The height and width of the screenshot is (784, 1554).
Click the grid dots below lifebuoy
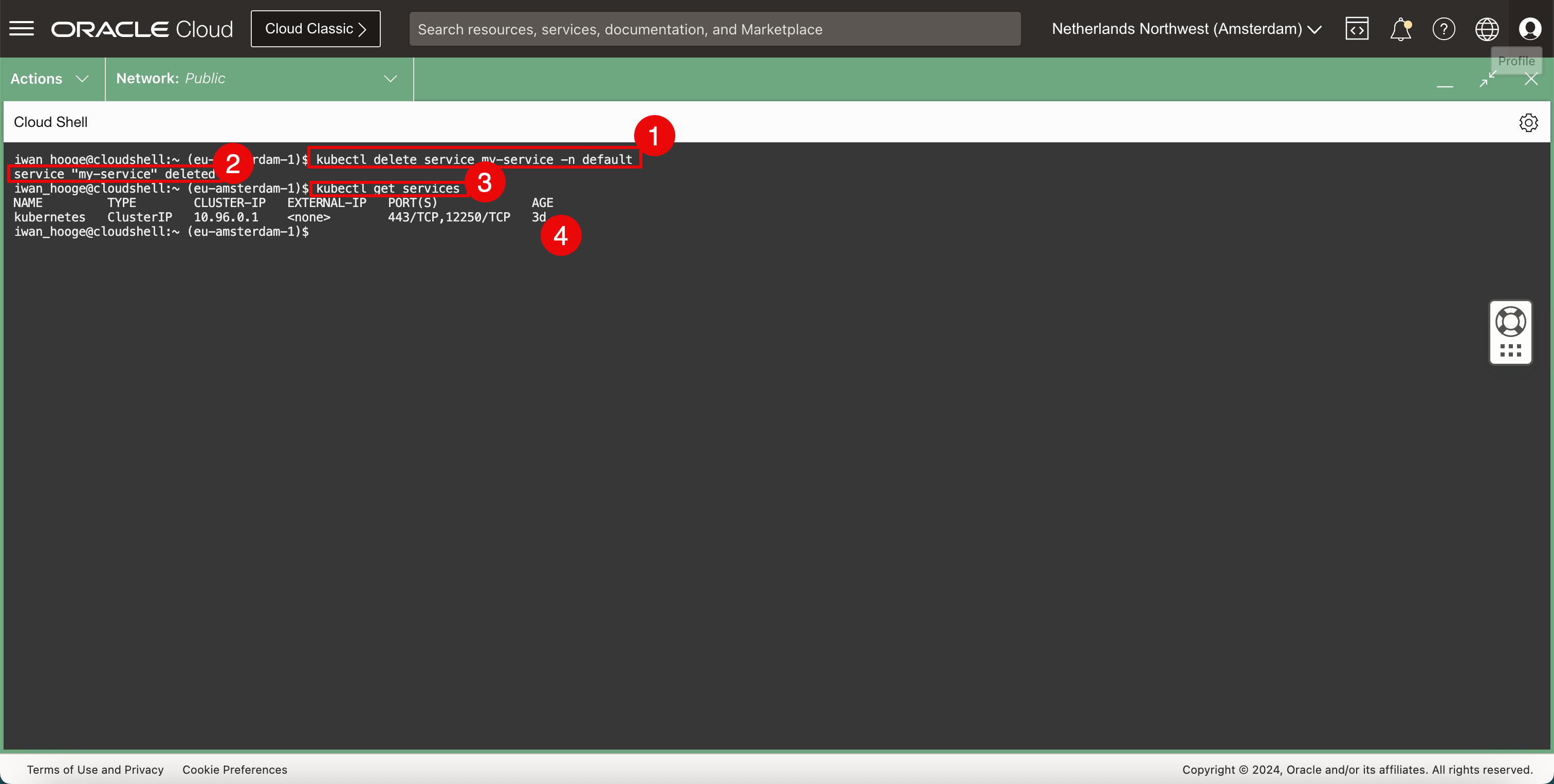[x=1510, y=350]
